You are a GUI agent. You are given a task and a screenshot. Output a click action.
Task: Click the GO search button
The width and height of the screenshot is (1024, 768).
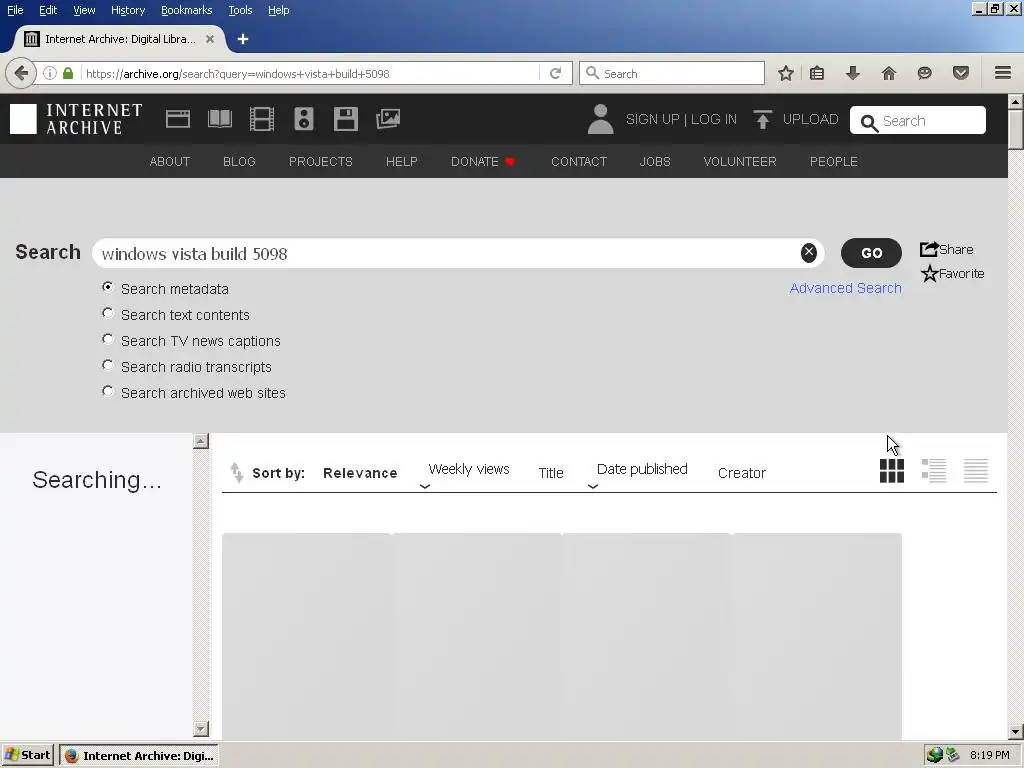click(871, 253)
